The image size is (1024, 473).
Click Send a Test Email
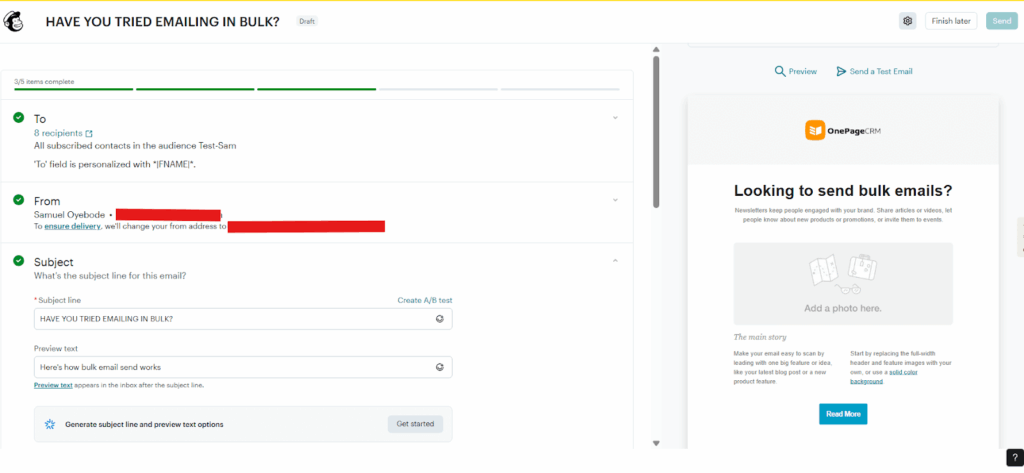[874, 71]
